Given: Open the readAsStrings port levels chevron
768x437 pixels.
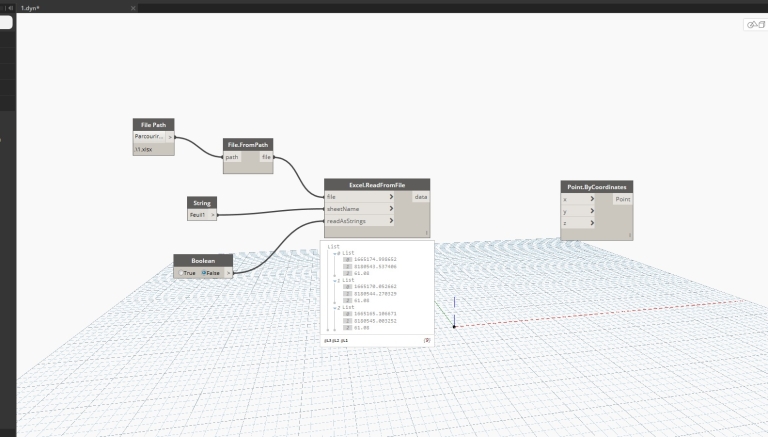Looking at the screenshot, I should click(391, 221).
